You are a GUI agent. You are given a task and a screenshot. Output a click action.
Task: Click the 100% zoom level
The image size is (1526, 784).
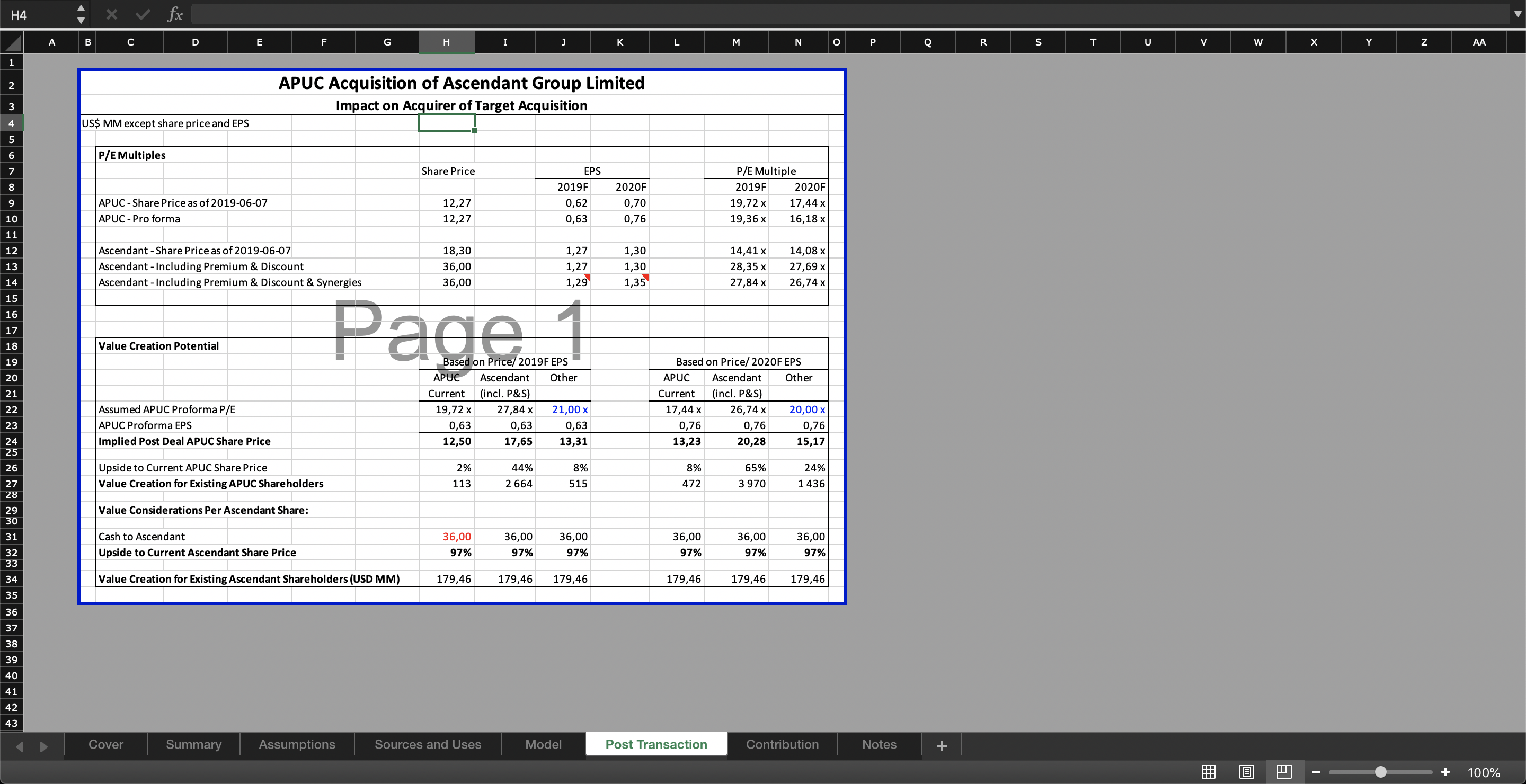pos(1484,772)
